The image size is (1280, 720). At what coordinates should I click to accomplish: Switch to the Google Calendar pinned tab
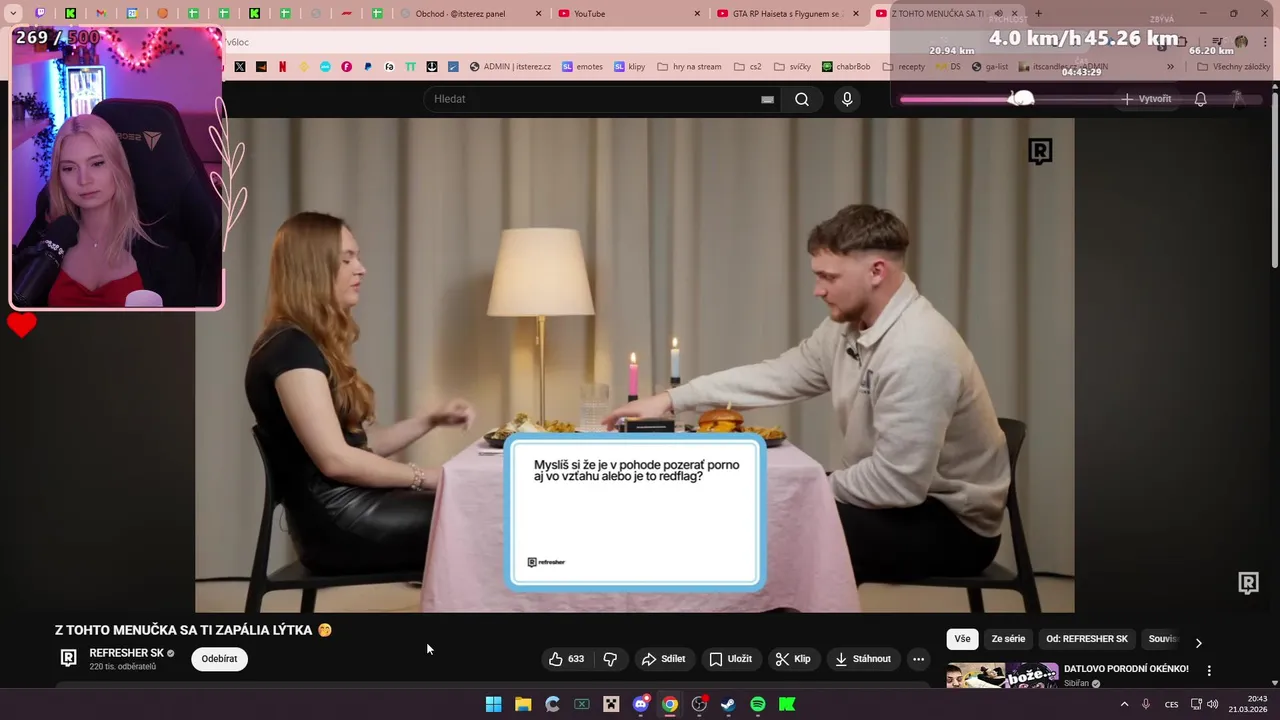tap(132, 13)
